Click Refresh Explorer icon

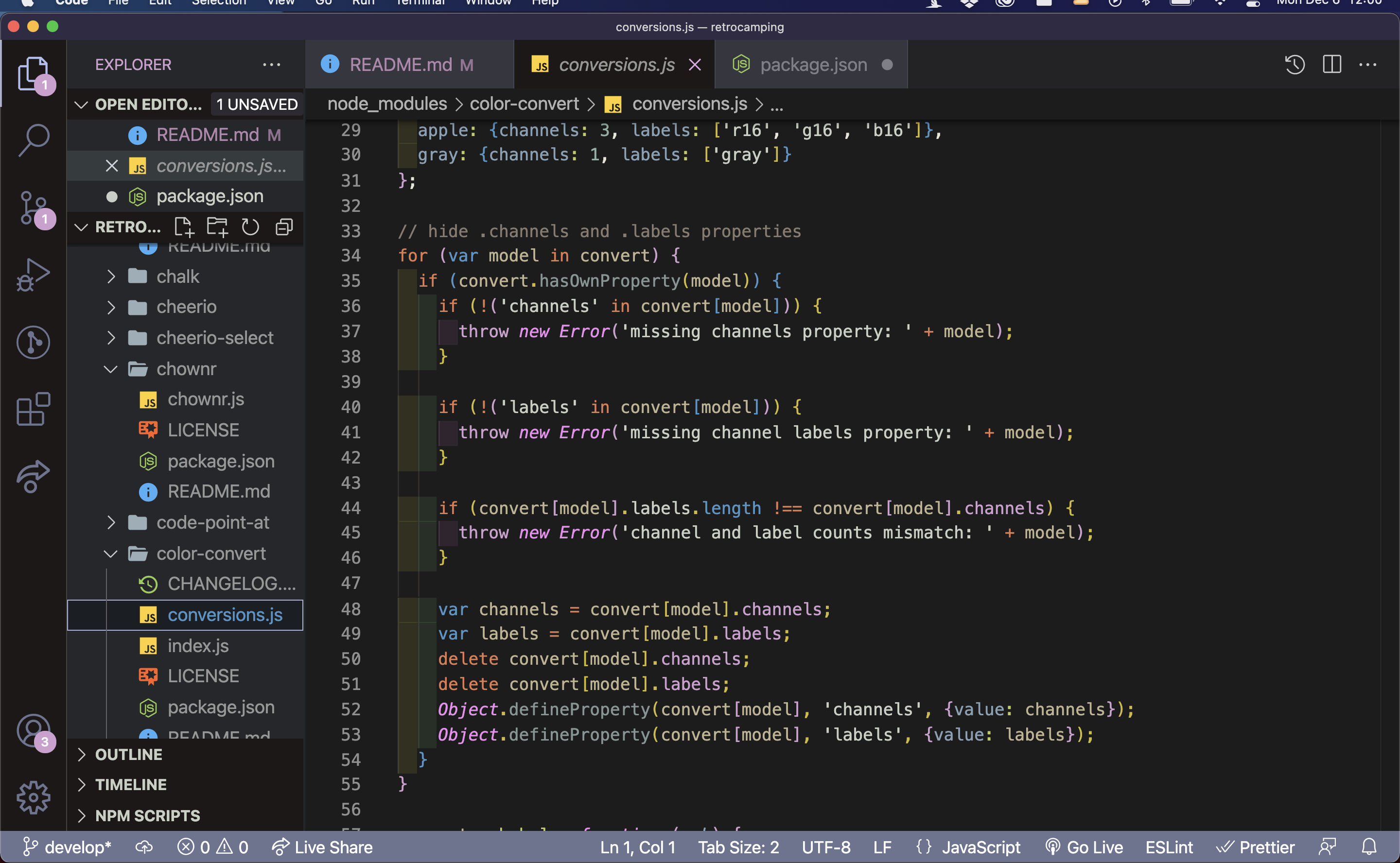250,227
